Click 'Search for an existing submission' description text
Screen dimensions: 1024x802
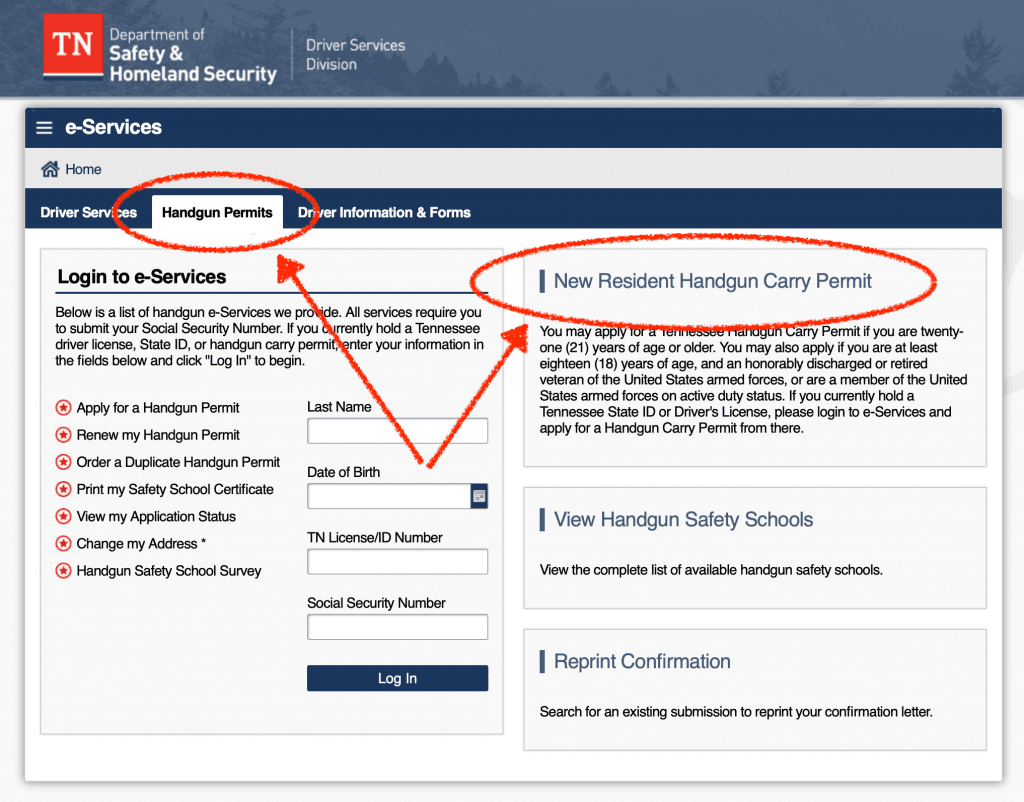click(x=736, y=712)
